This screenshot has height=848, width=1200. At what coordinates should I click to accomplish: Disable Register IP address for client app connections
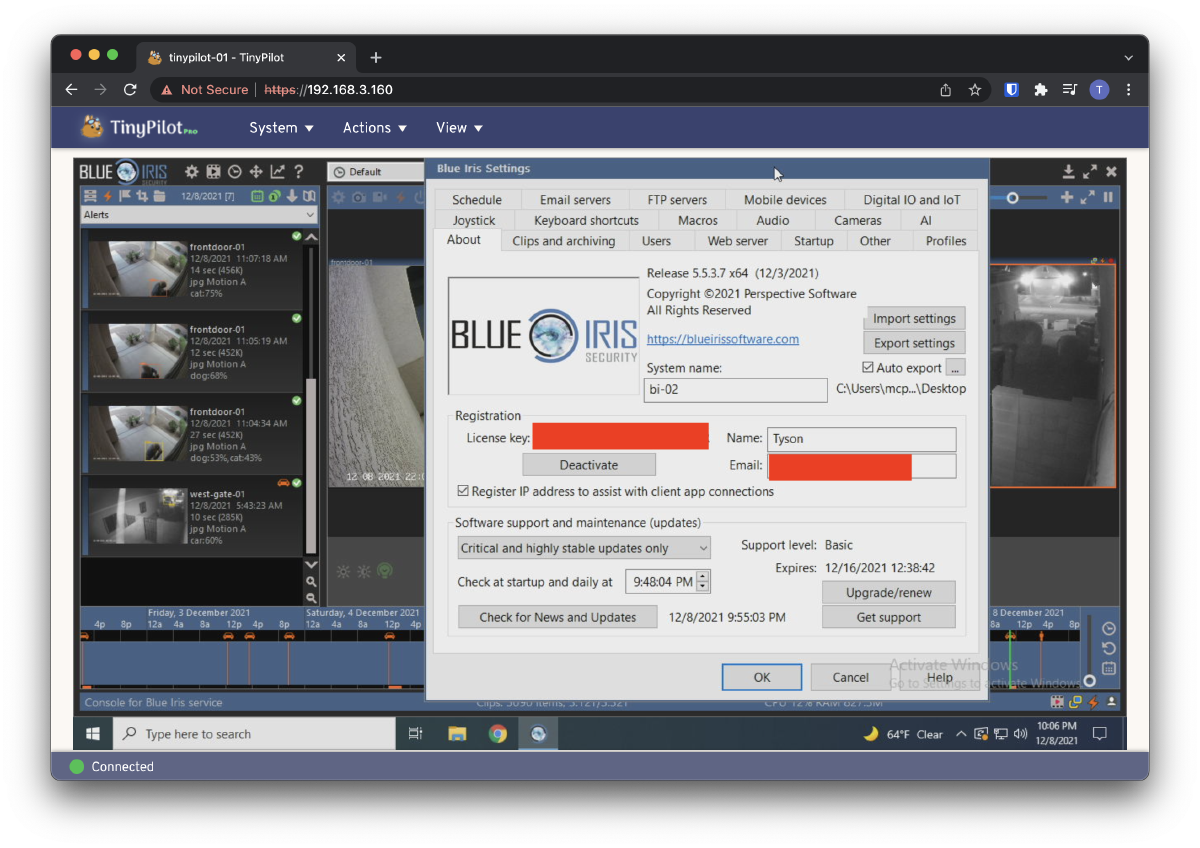pos(463,491)
